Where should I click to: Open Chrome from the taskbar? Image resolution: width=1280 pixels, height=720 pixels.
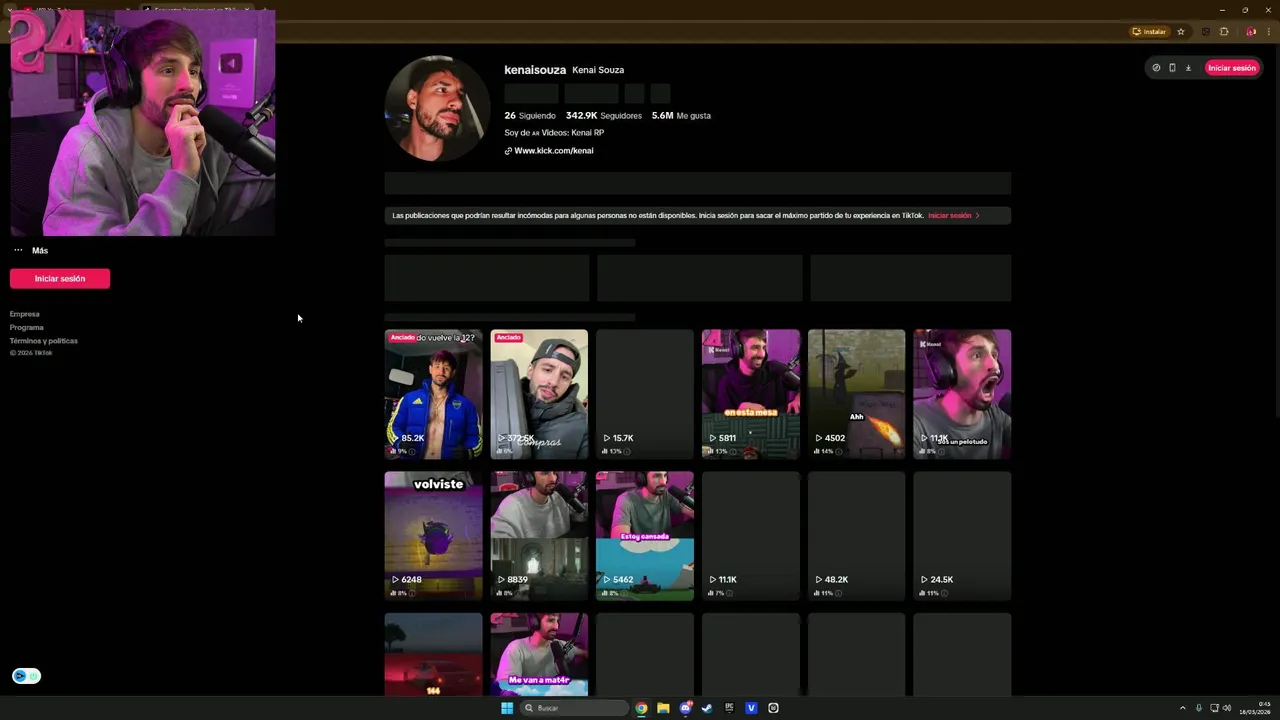pyautogui.click(x=641, y=708)
